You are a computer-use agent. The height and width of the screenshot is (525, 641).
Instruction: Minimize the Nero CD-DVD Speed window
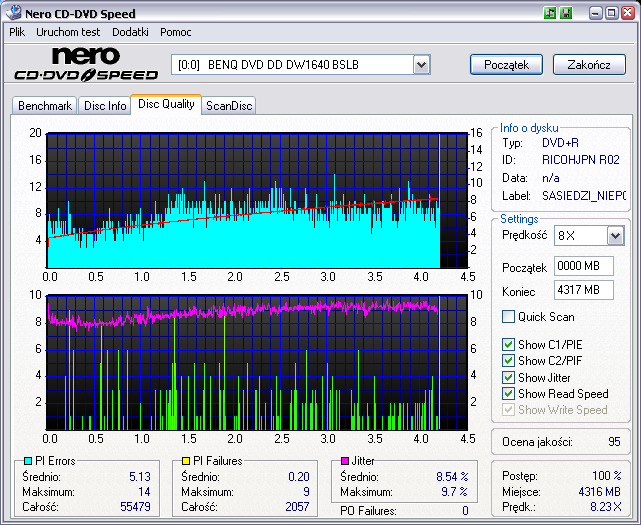point(596,13)
